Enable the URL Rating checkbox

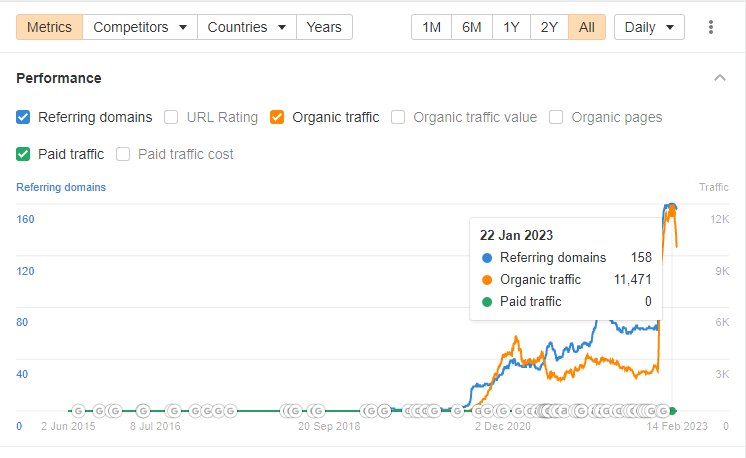[x=172, y=117]
